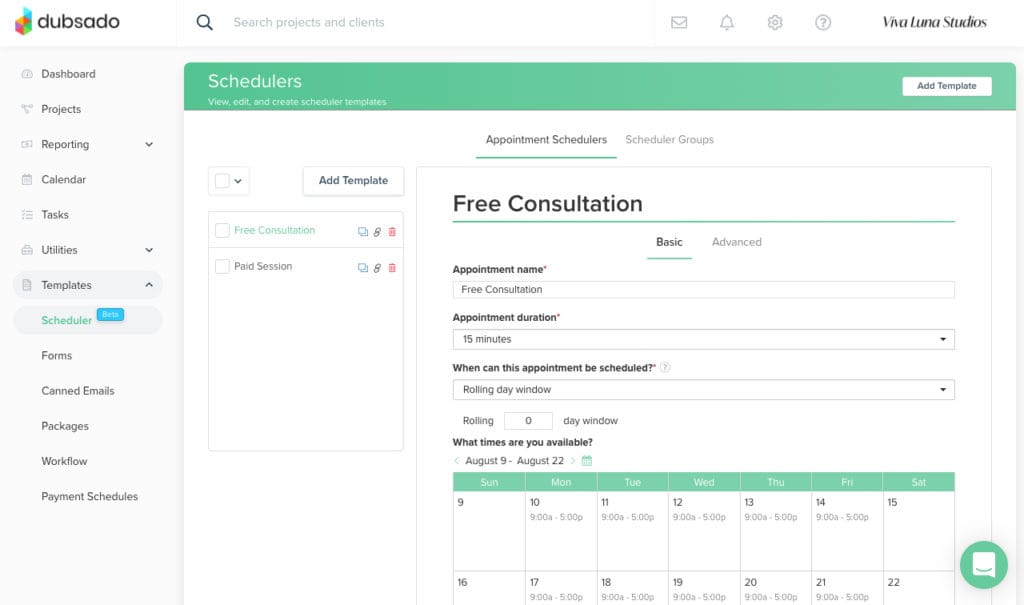1024x605 pixels.
Task: Open the chat support bubble
Action: click(984, 564)
